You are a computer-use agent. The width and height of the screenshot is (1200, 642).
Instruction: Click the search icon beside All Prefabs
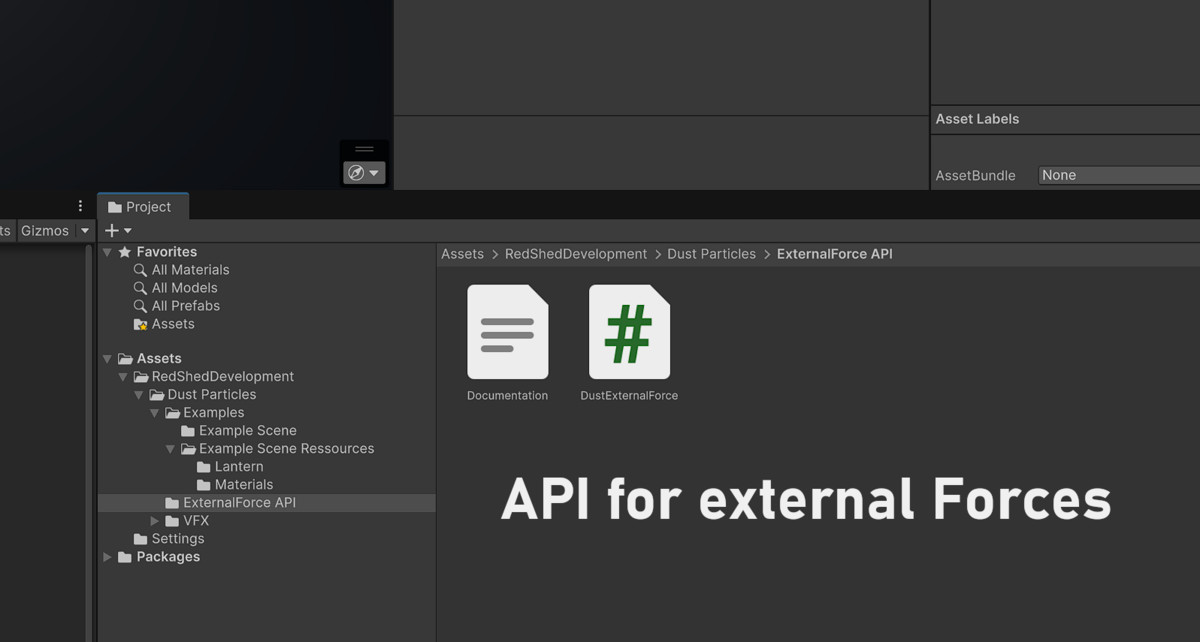click(140, 306)
